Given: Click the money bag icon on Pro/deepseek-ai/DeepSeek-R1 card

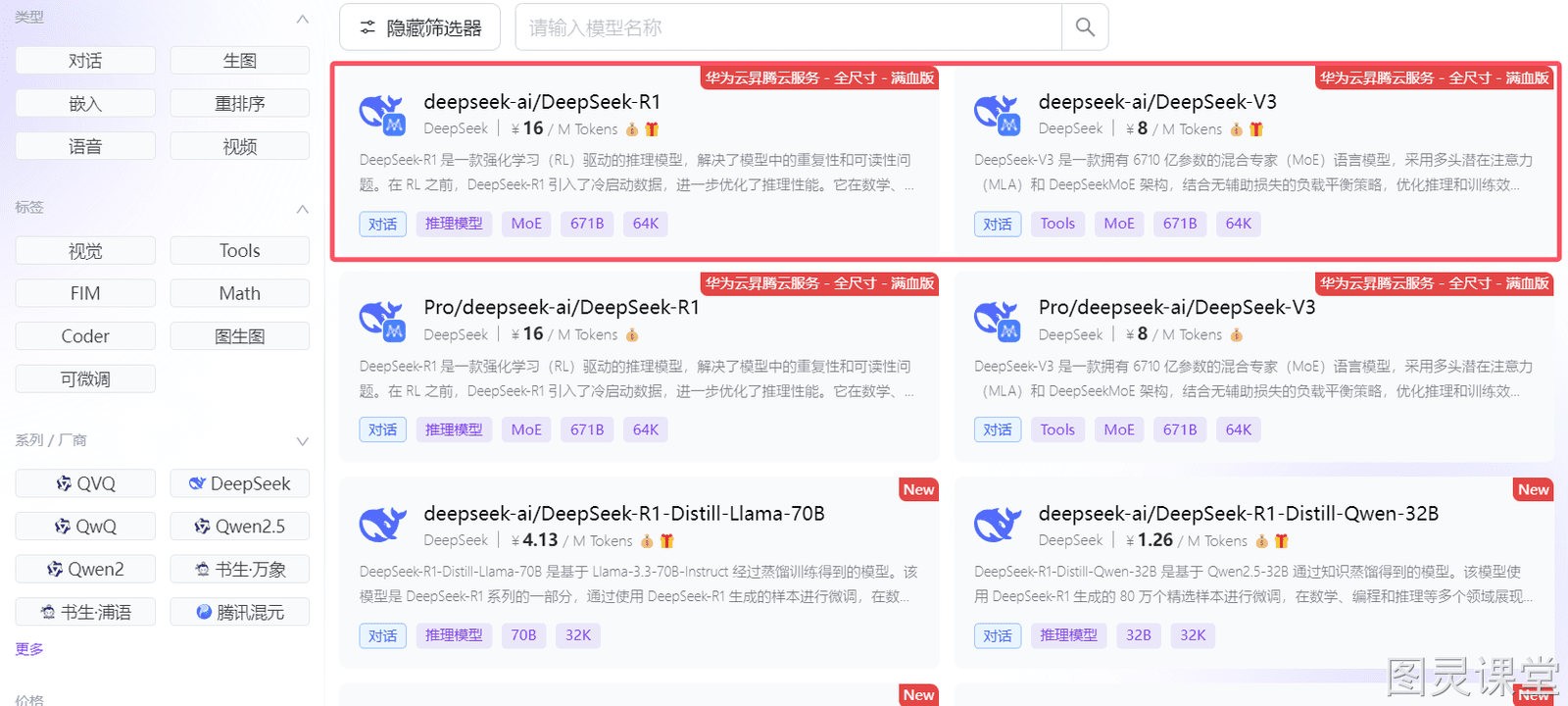Looking at the screenshot, I should tap(632, 335).
